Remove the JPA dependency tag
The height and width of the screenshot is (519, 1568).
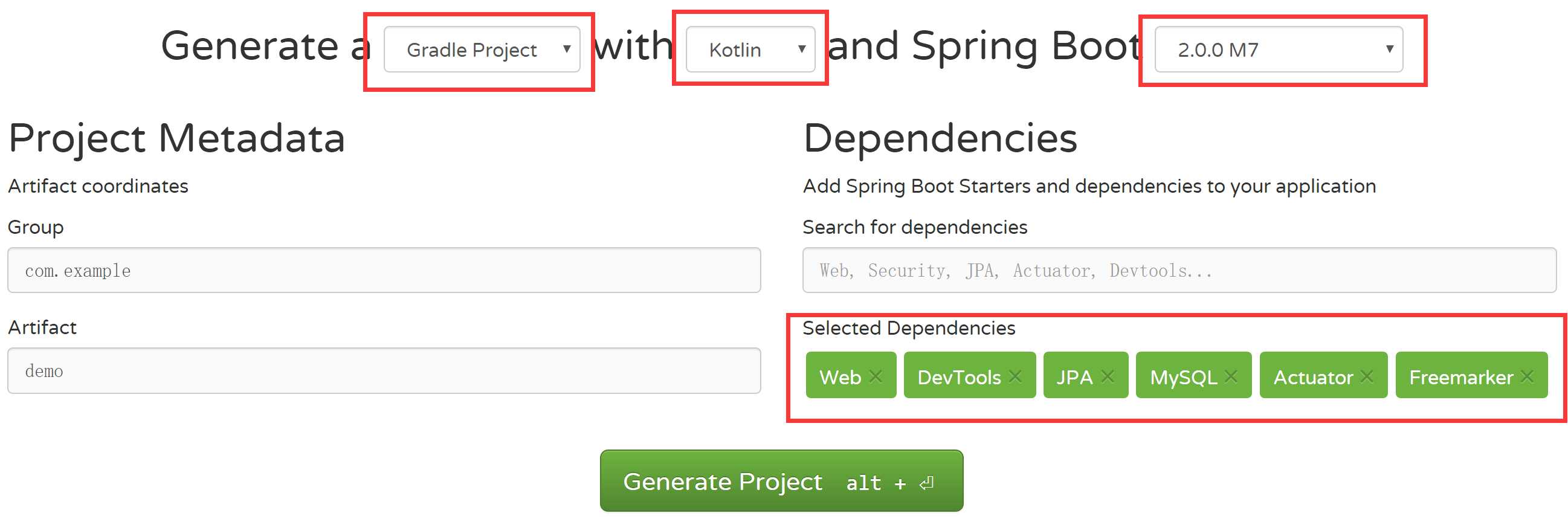tap(1107, 376)
